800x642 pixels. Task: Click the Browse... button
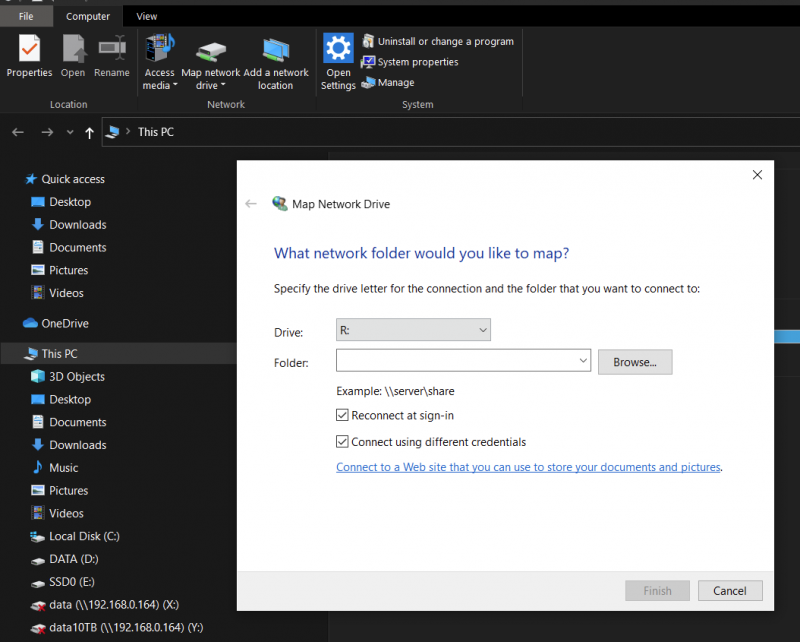tap(634, 362)
